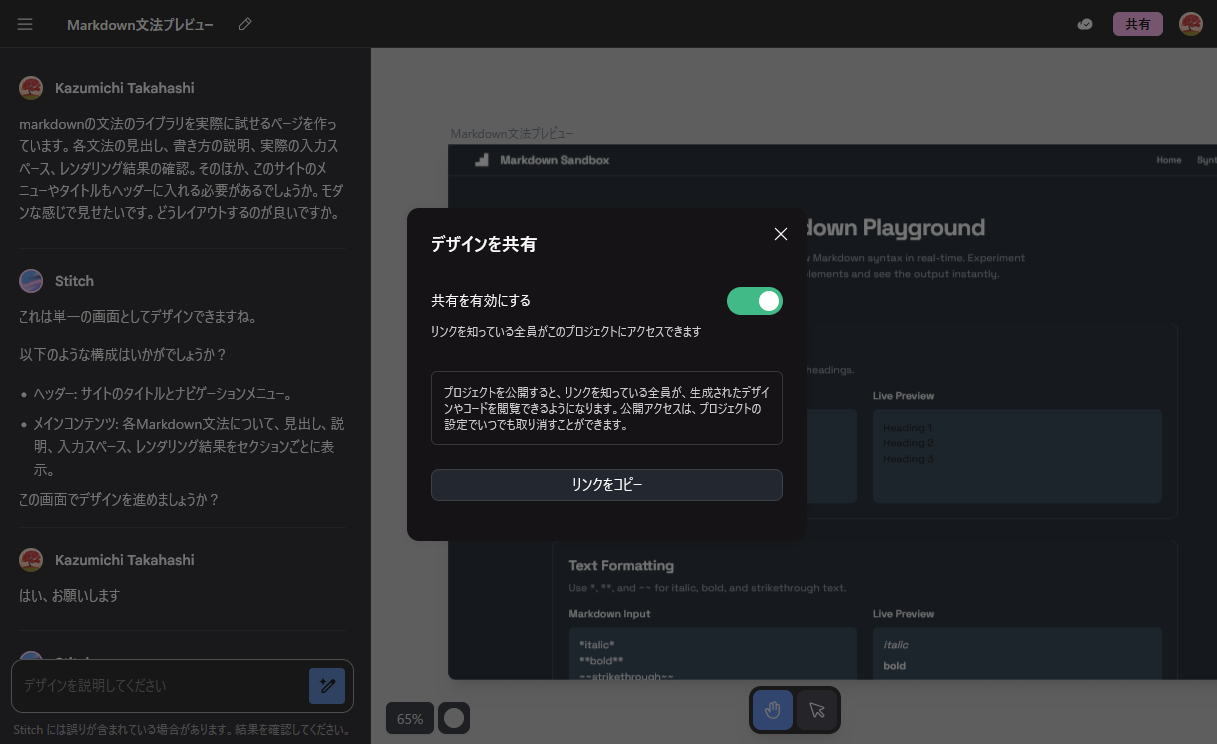Click the Home link in preview nav
Screen dimensions: 1217x744
(x=1168, y=160)
